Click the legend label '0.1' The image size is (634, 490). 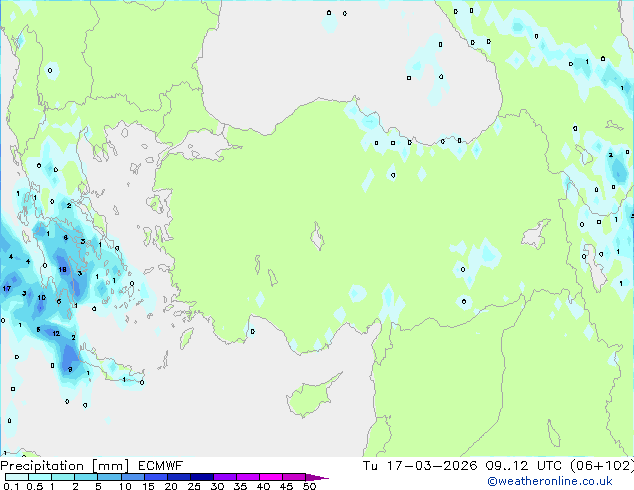tap(11, 486)
